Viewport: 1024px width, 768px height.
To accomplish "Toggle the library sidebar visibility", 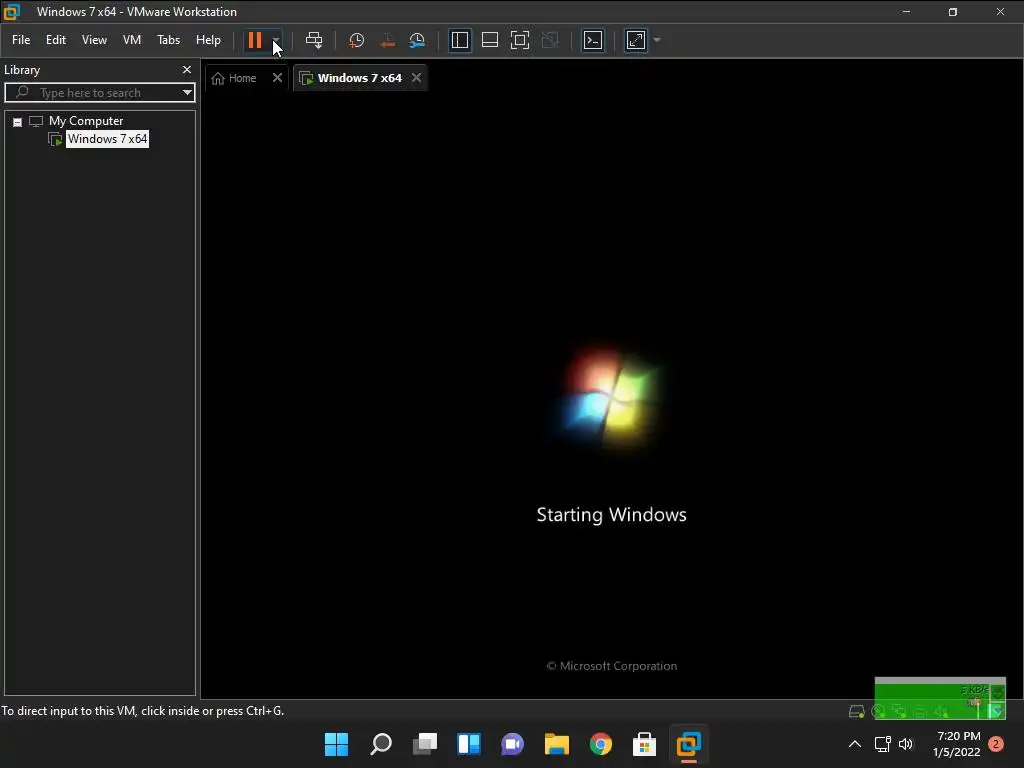I will pos(460,40).
